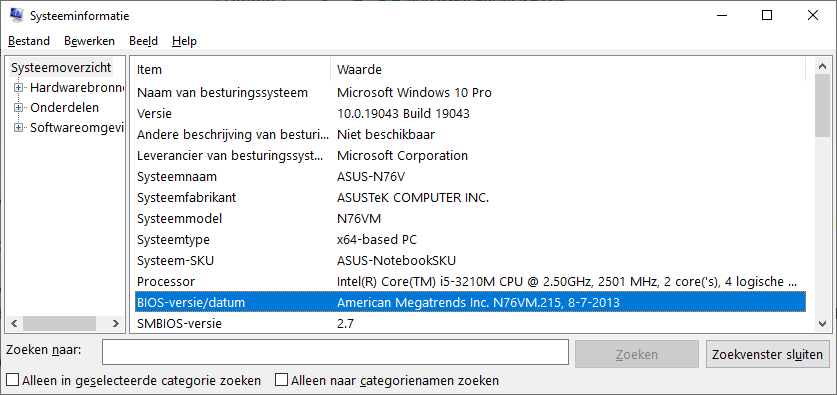The height and width of the screenshot is (395, 837).
Task: Click the Zoeken button
Action: coord(636,354)
